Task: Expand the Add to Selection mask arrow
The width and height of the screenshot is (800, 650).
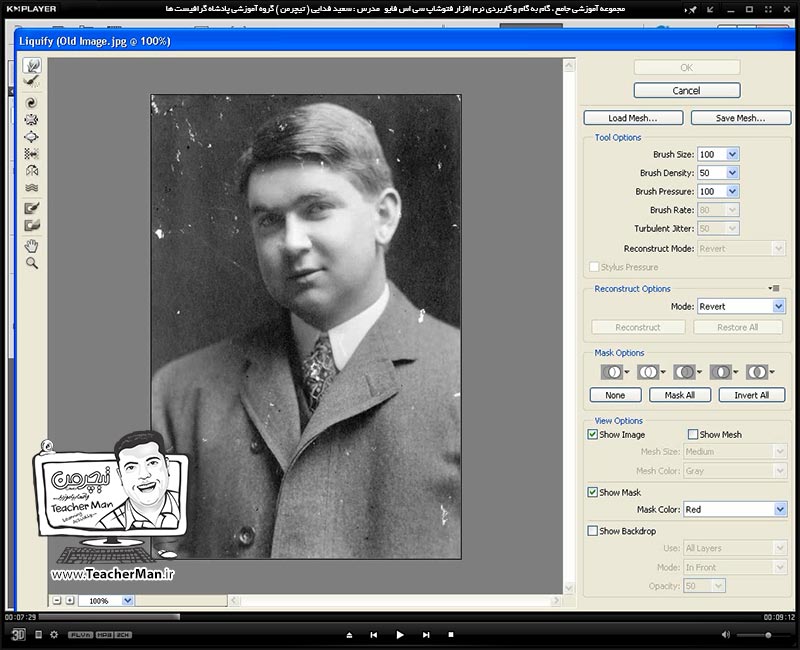Action: pyautogui.click(x=663, y=372)
